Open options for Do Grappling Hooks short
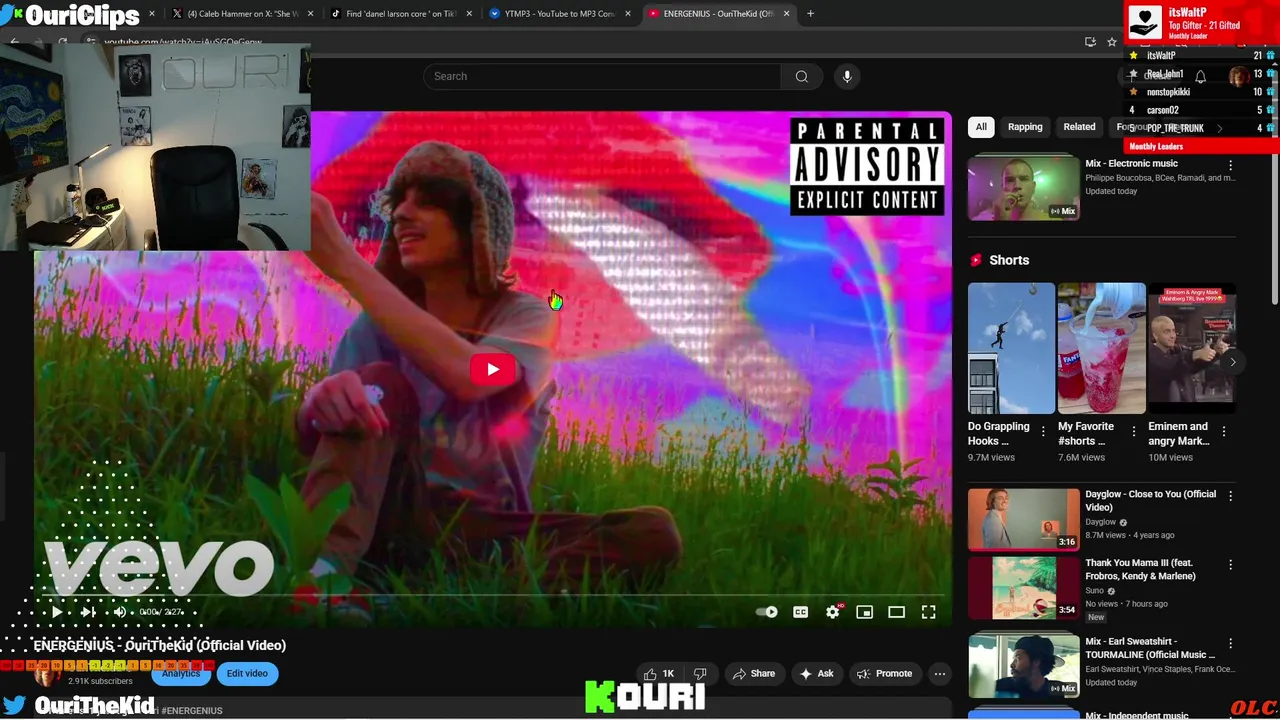1280x720 pixels. (x=1043, y=431)
